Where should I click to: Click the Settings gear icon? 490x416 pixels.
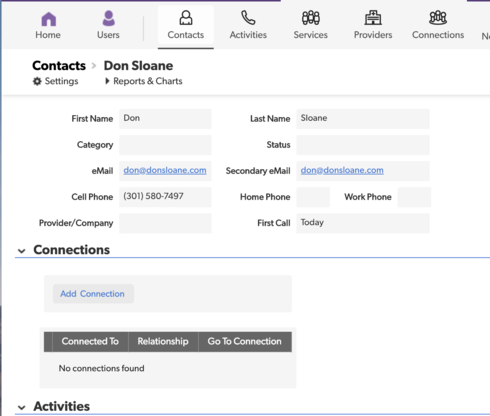37,81
